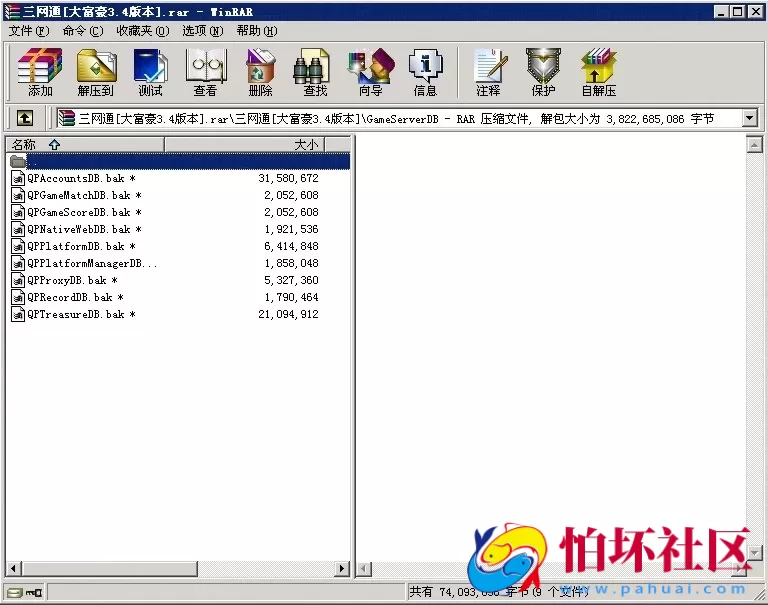This screenshot has width=768, height=605.
Task: Click the 添加 (Add) toolbar icon
Action: (40, 72)
